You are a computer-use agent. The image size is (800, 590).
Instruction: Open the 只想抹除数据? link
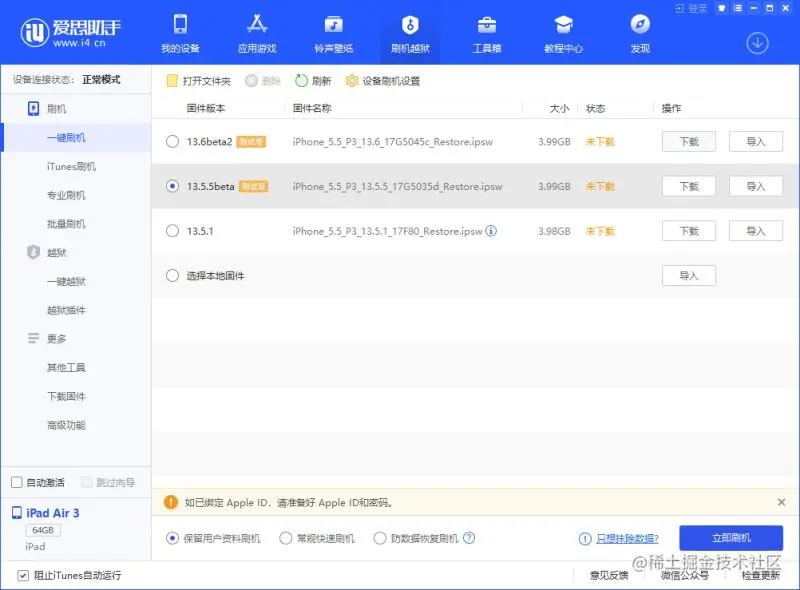point(628,538)
